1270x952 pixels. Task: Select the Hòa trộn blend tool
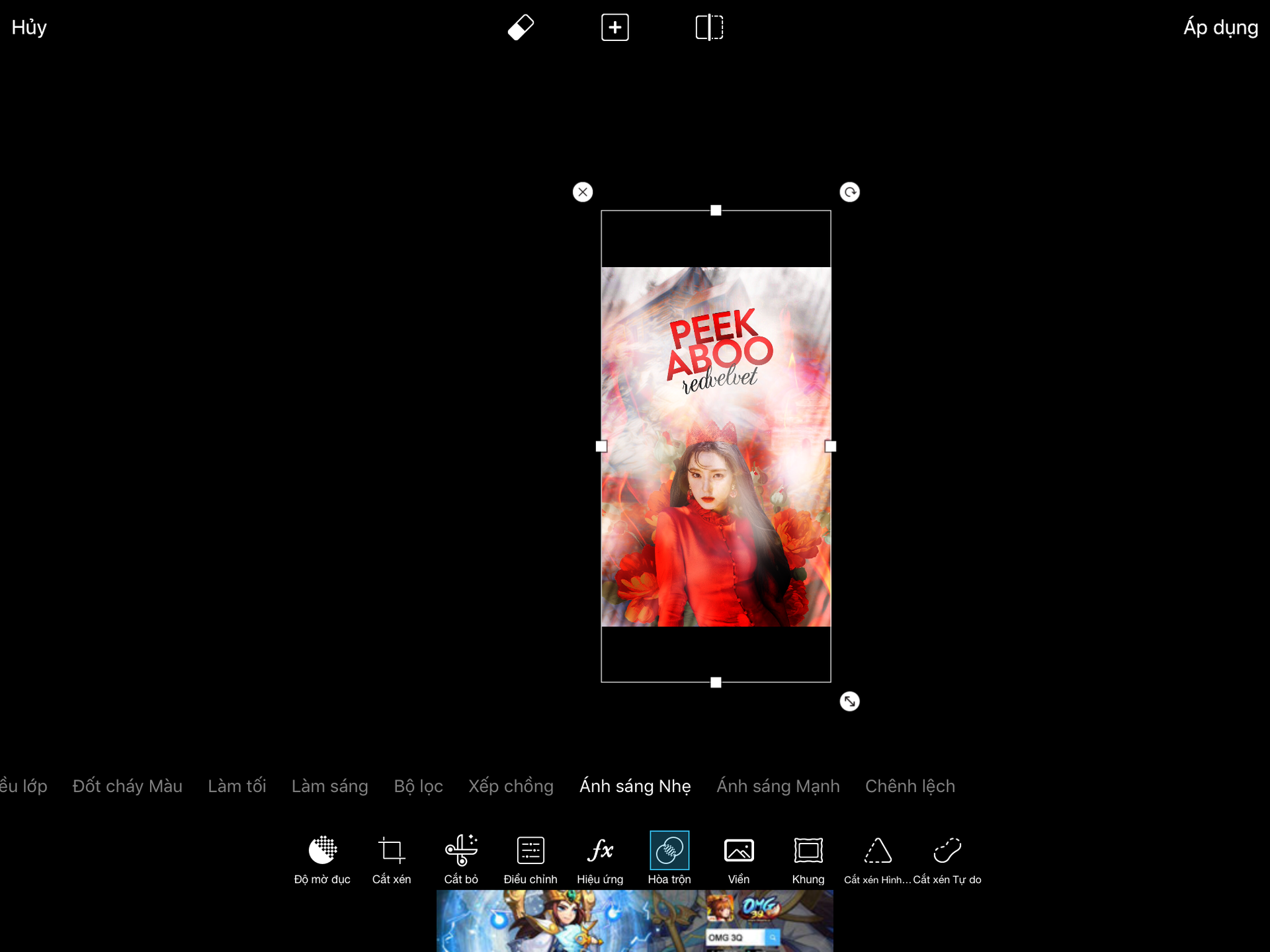point(669,859)
